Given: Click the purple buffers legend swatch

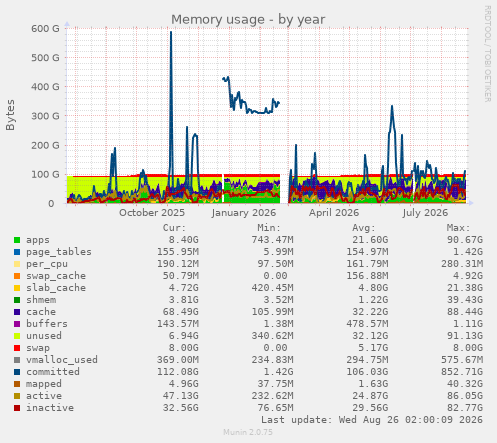Looking at the screenshot, I should [17, 324].
